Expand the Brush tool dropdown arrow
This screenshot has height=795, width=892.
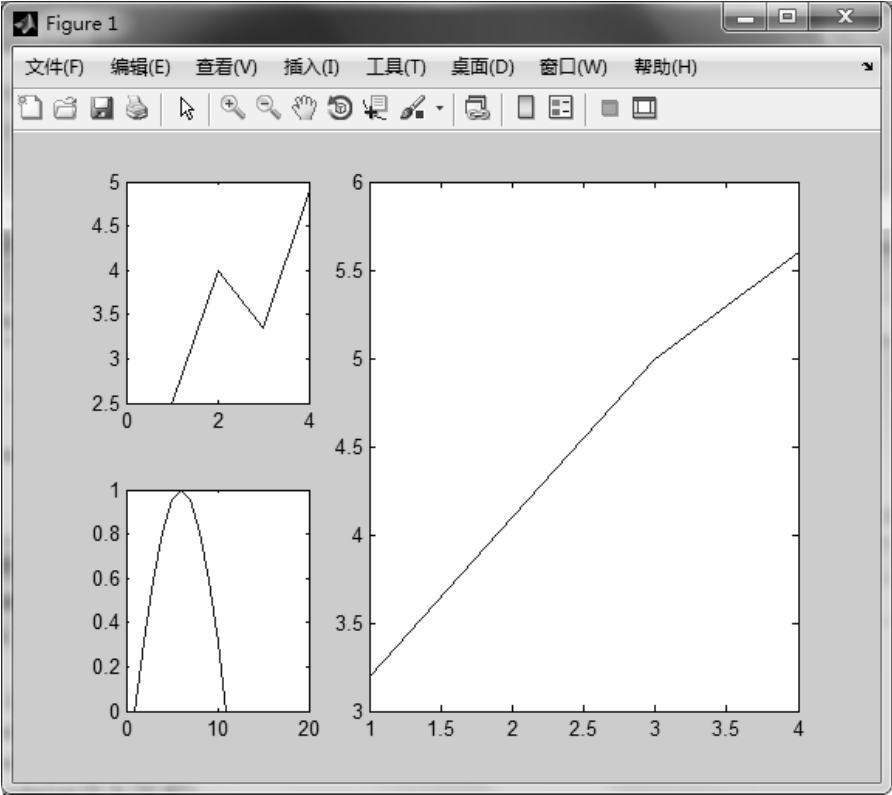tap(440, 108)
